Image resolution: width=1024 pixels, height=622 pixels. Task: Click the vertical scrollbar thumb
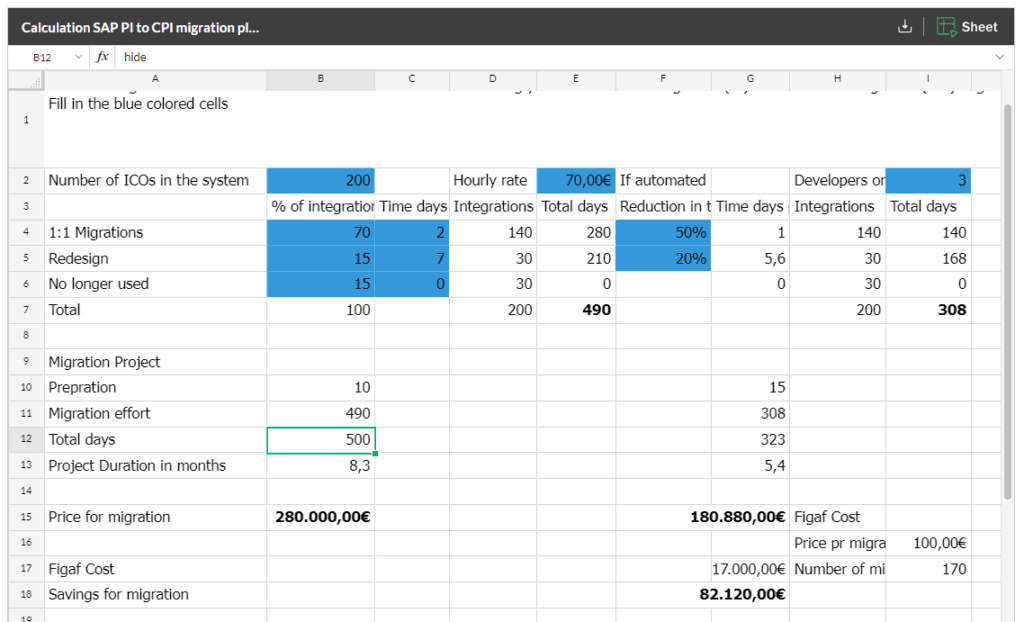[x=1008, y=301]
